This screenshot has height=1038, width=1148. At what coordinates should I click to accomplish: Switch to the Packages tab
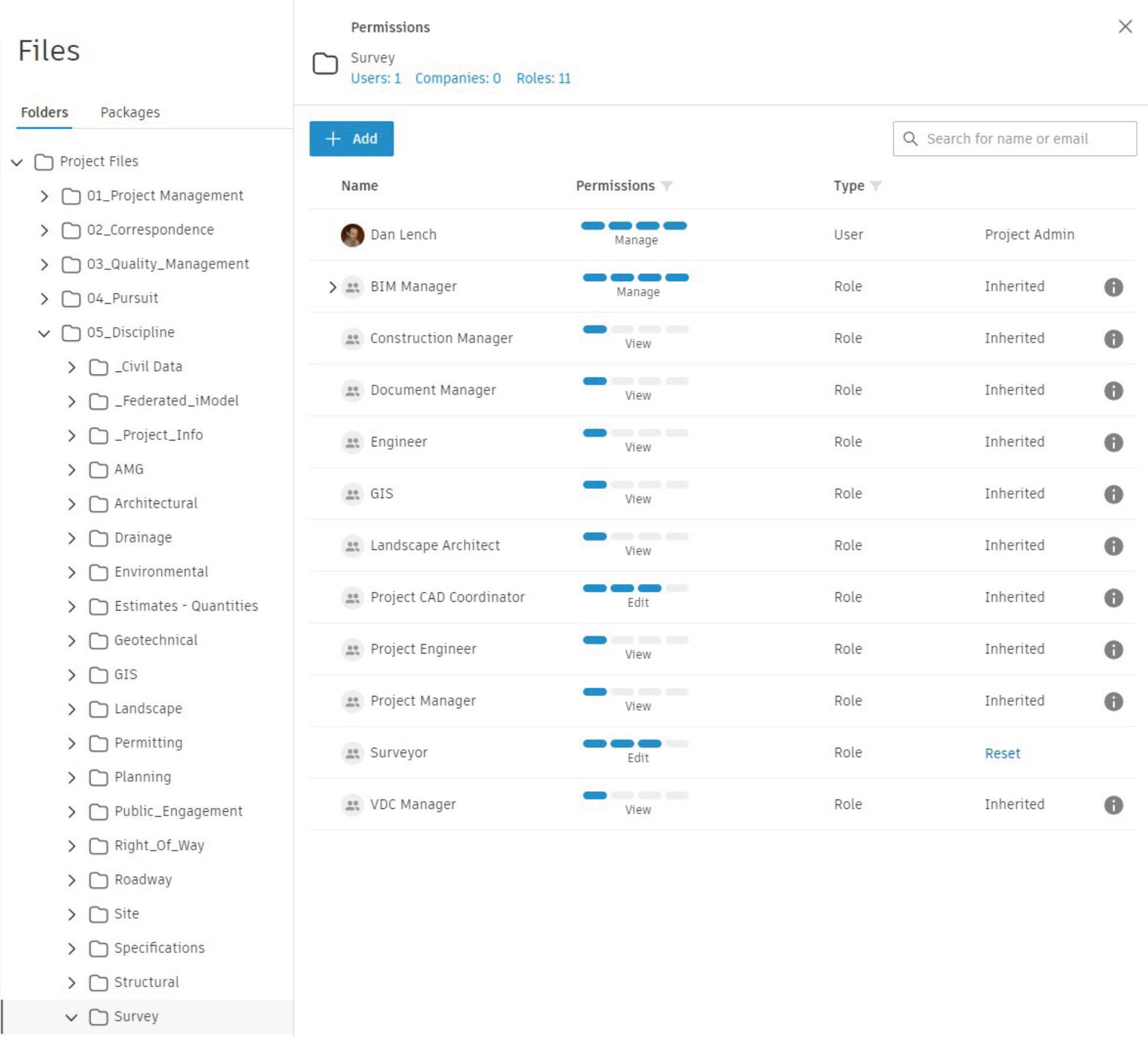pos(130,112)
